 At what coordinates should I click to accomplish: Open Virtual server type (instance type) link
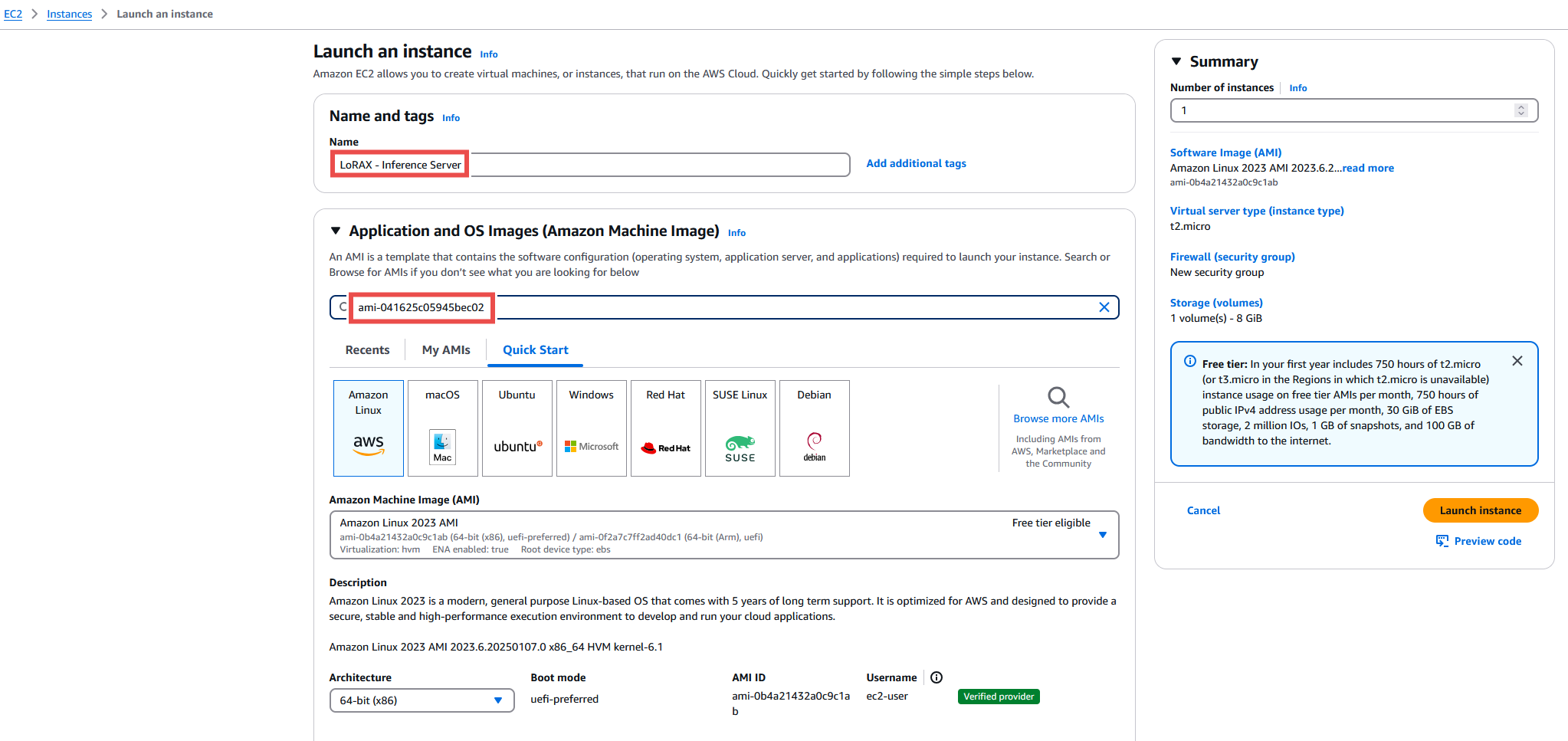point(1257,211)
